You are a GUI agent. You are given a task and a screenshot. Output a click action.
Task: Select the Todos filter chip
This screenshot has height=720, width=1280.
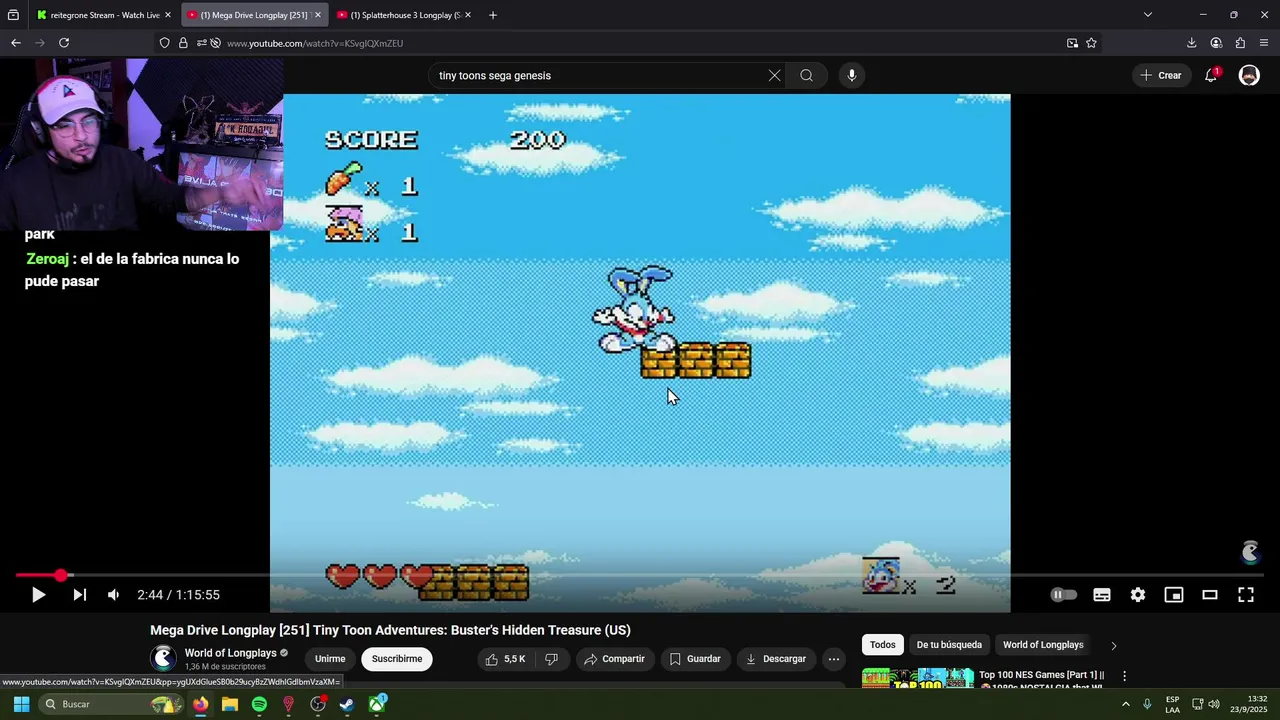tap(883, 645)
